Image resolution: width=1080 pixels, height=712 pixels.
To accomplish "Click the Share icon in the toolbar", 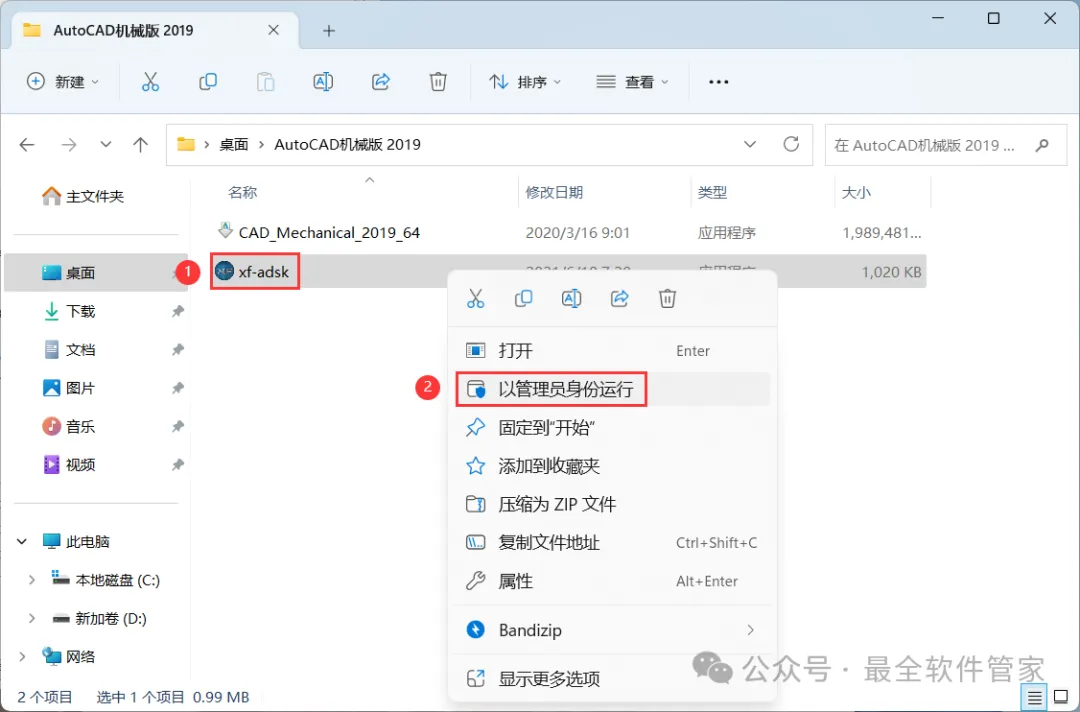I will click(381, 82).
